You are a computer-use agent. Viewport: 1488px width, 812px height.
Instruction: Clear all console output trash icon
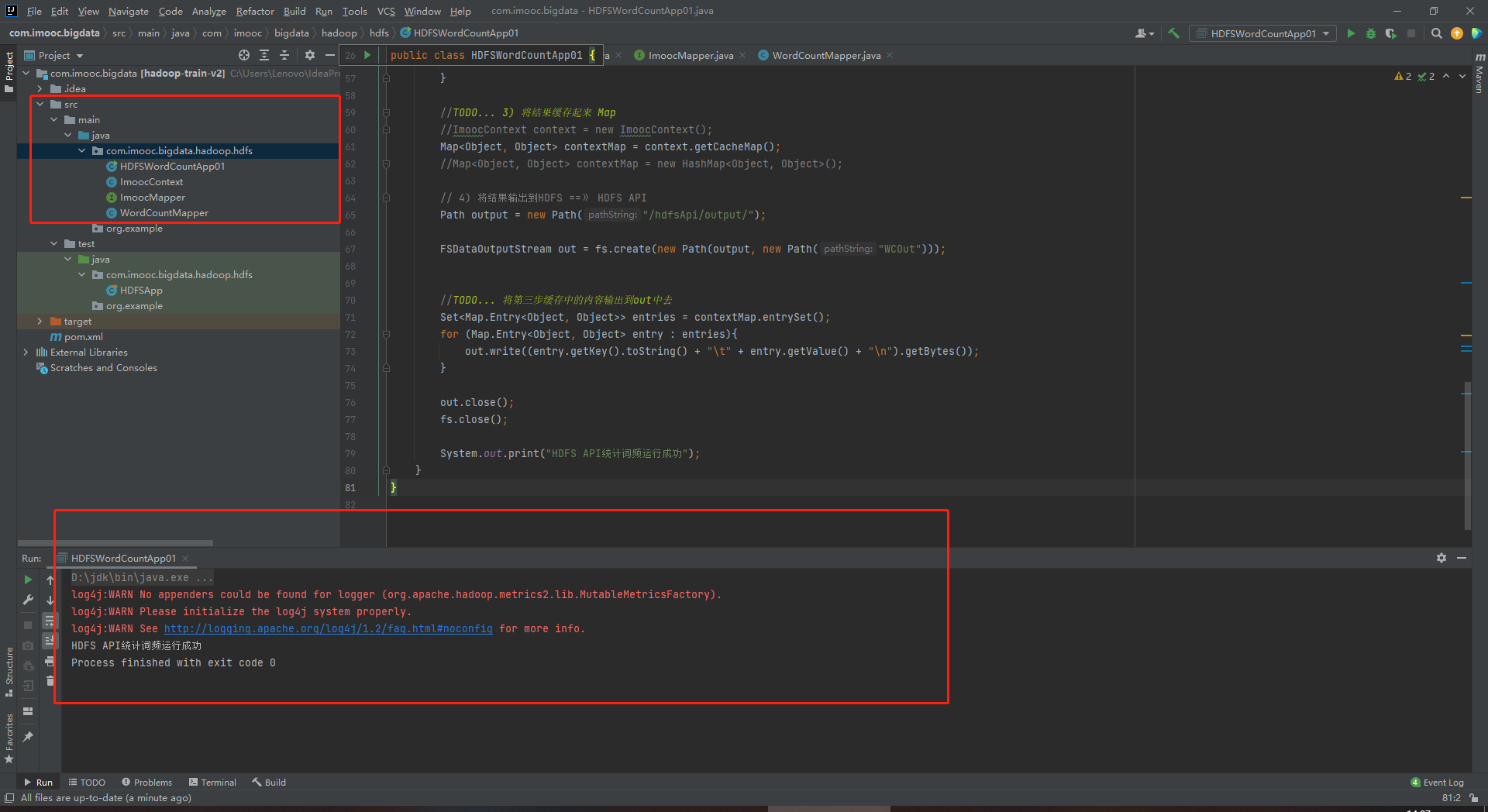pyautogui.click(x=50, y=681)
